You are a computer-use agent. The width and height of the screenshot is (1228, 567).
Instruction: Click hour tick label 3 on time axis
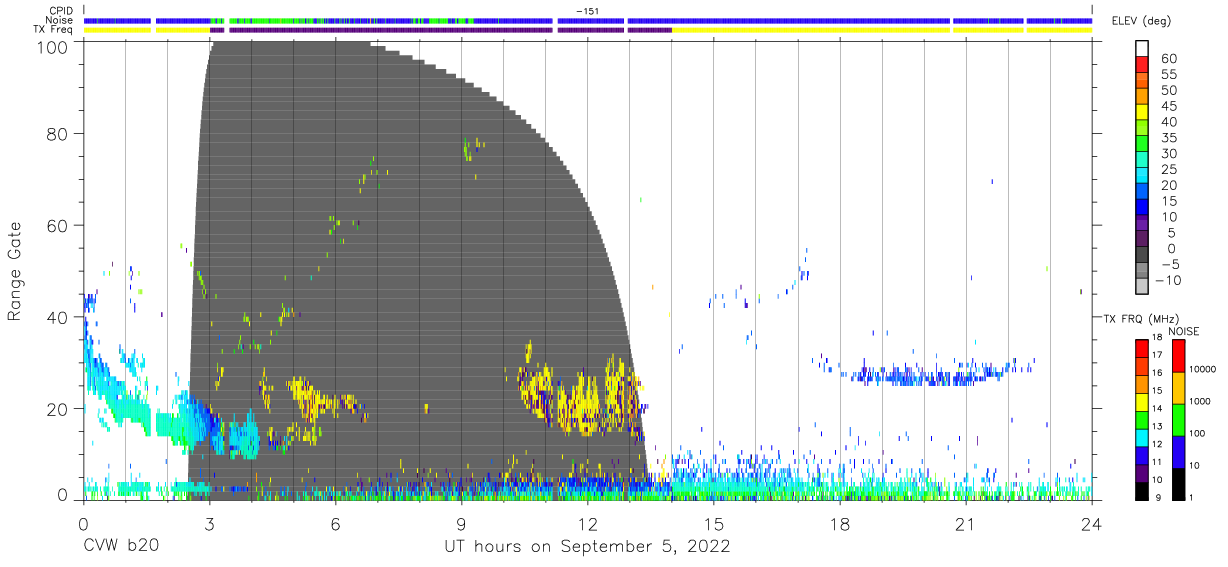(209, 523)
